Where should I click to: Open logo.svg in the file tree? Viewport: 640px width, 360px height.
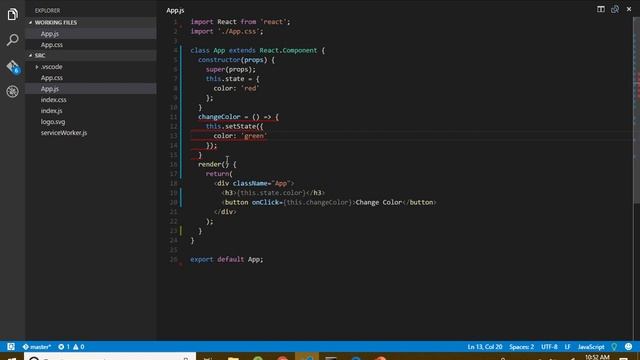[91, 122]
